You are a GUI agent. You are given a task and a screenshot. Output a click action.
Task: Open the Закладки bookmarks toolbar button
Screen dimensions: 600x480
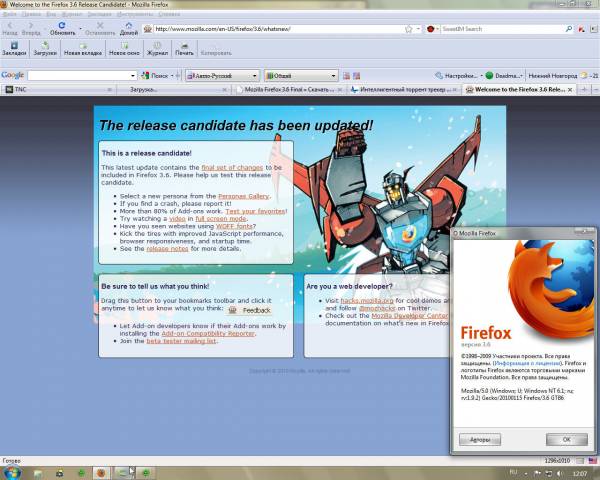(x=14, y=49)
